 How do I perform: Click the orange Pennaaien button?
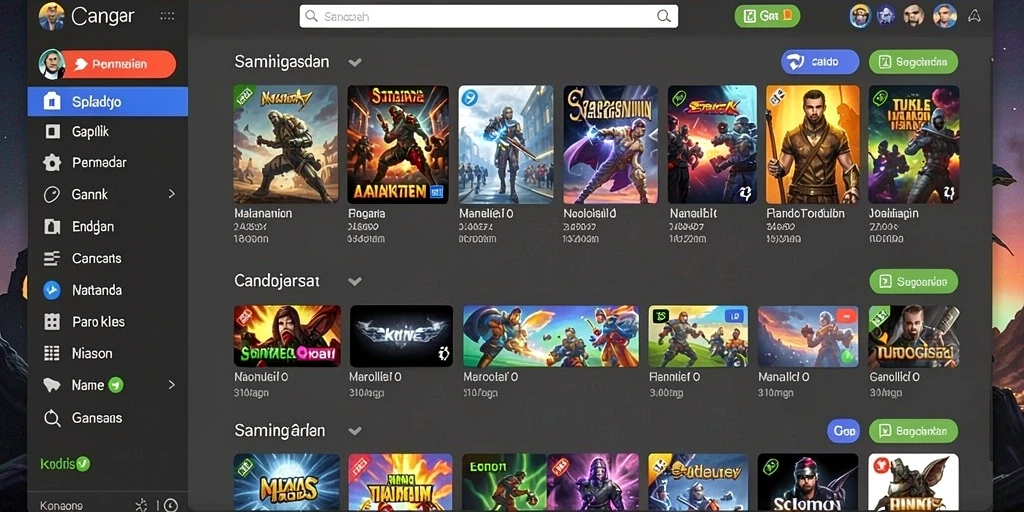click(118, 65)
